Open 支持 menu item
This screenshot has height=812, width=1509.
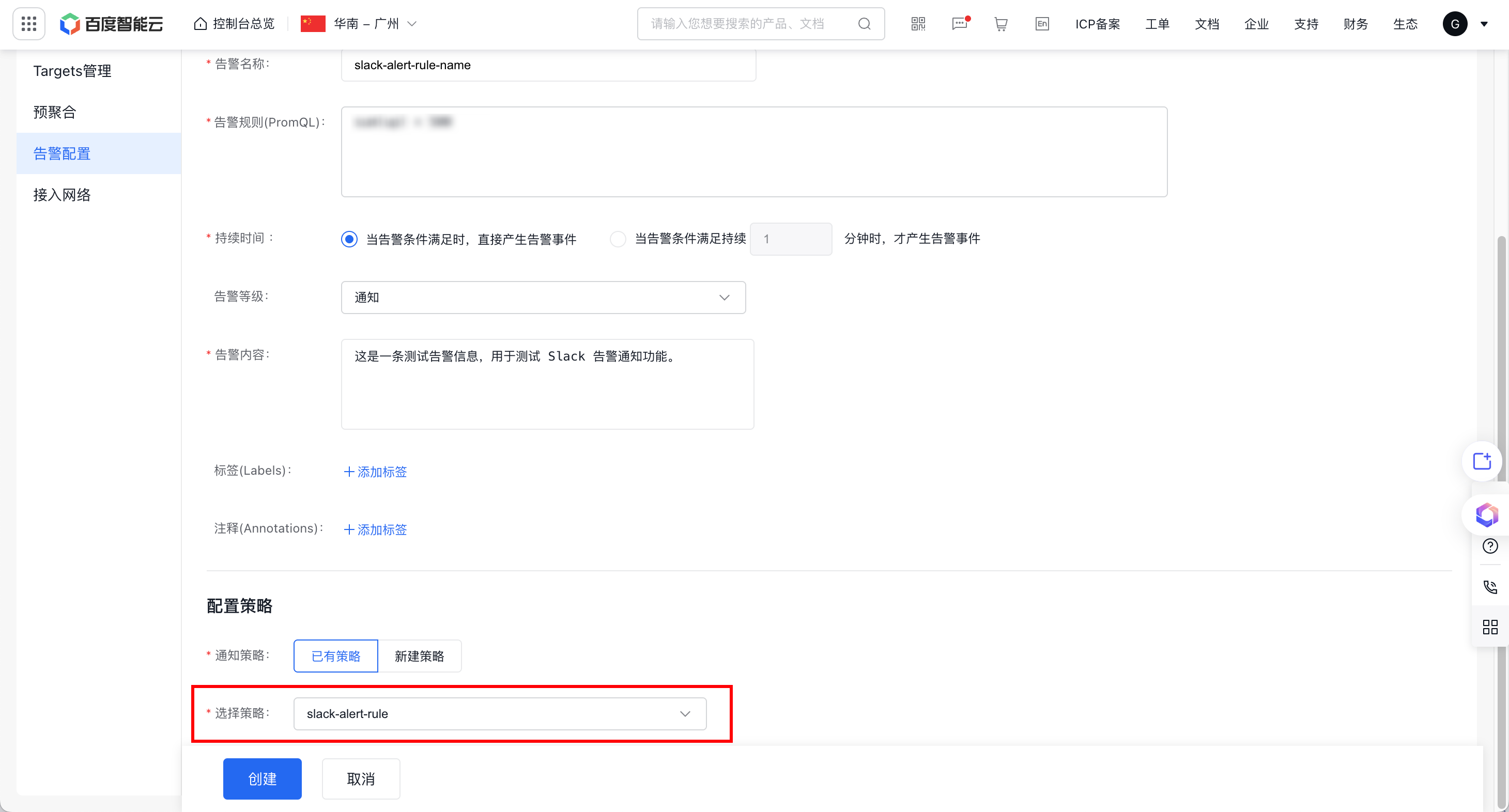(x=1306, y=24)
